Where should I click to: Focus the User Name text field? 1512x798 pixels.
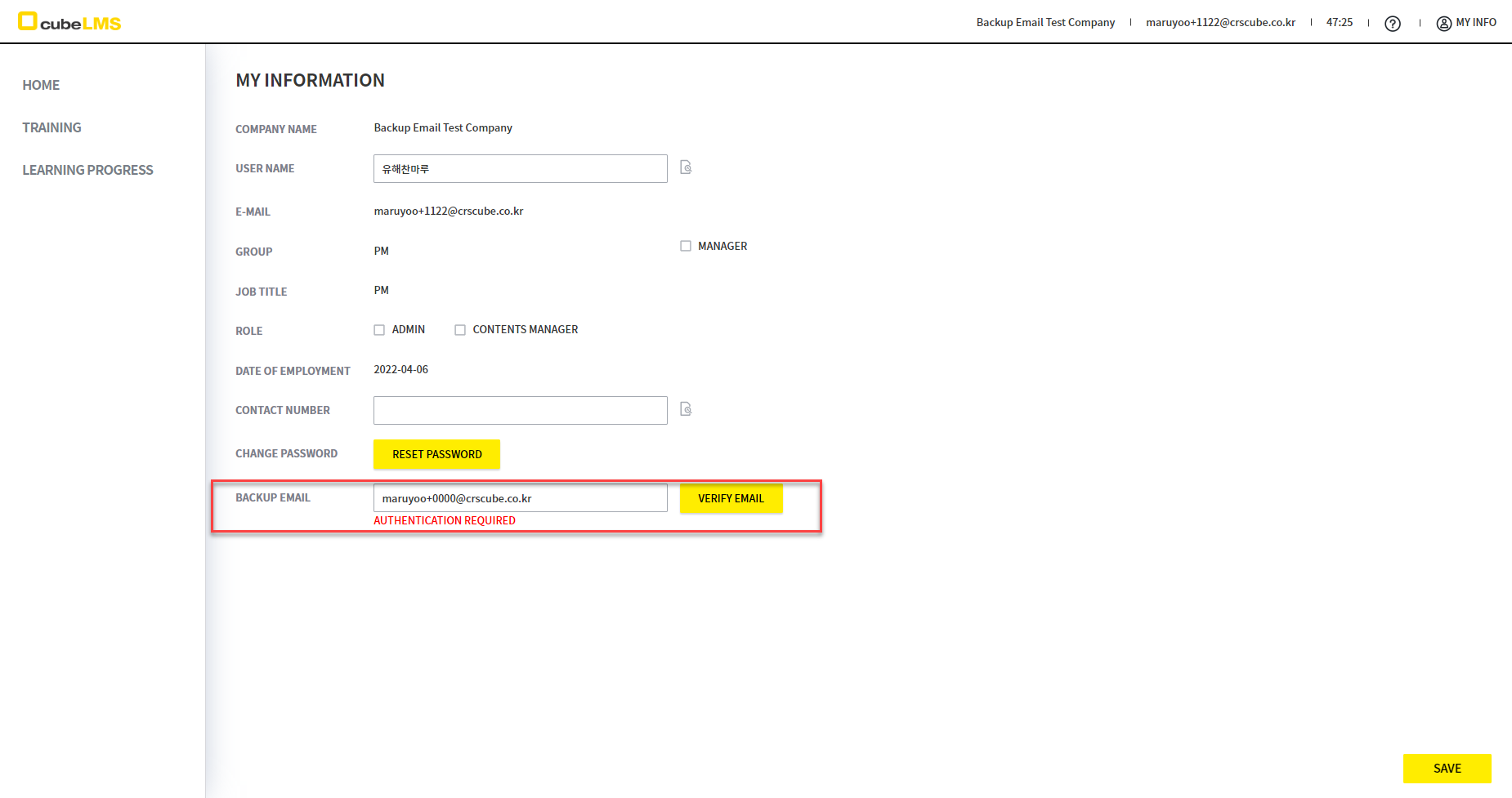coord(520,169)
